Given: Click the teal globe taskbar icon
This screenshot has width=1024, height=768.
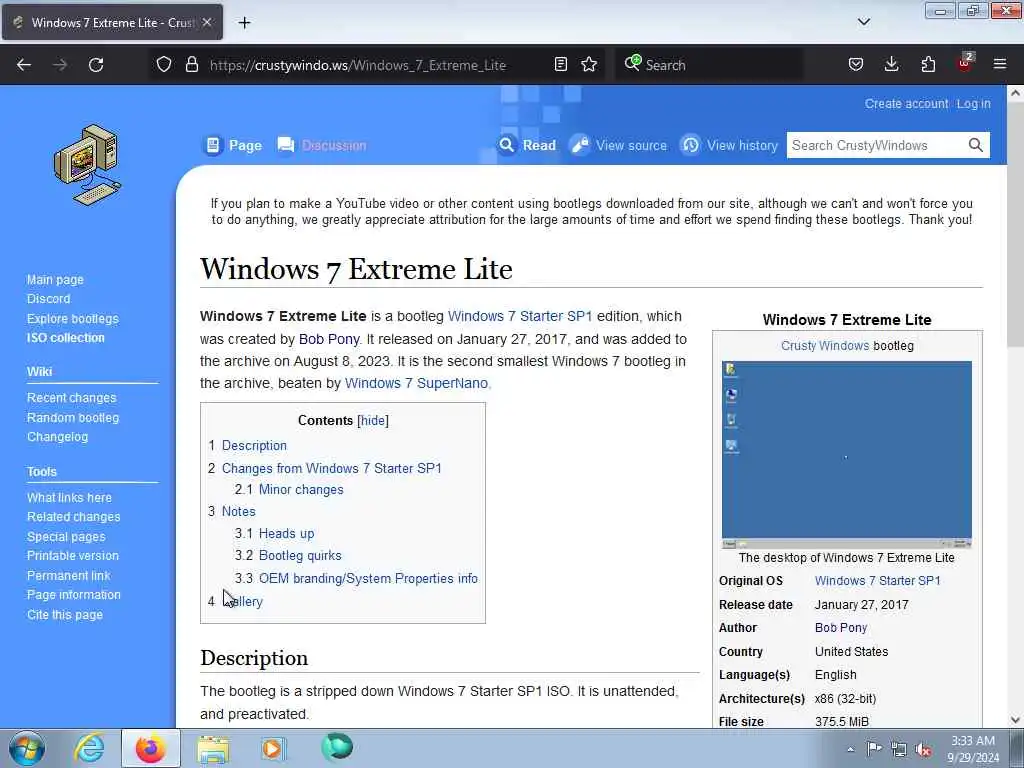Looking at the screenshot, I should point(337,747).
